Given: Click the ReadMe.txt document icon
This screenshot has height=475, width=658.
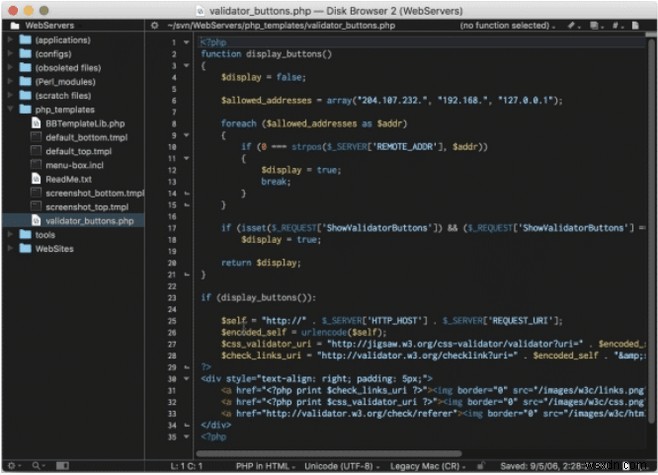Looking at the screenshot, I should [x=36, y=178].
